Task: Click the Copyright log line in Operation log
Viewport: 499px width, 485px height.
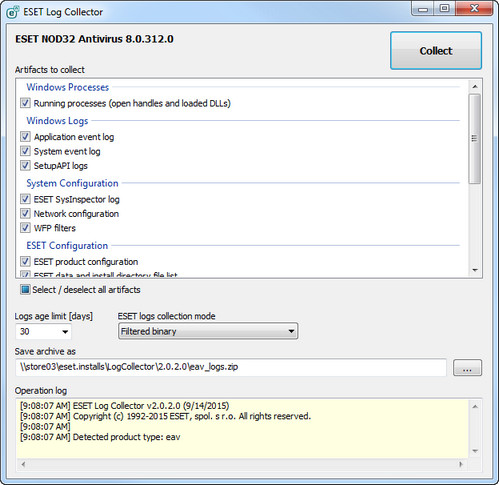Action: click(165, 416)
